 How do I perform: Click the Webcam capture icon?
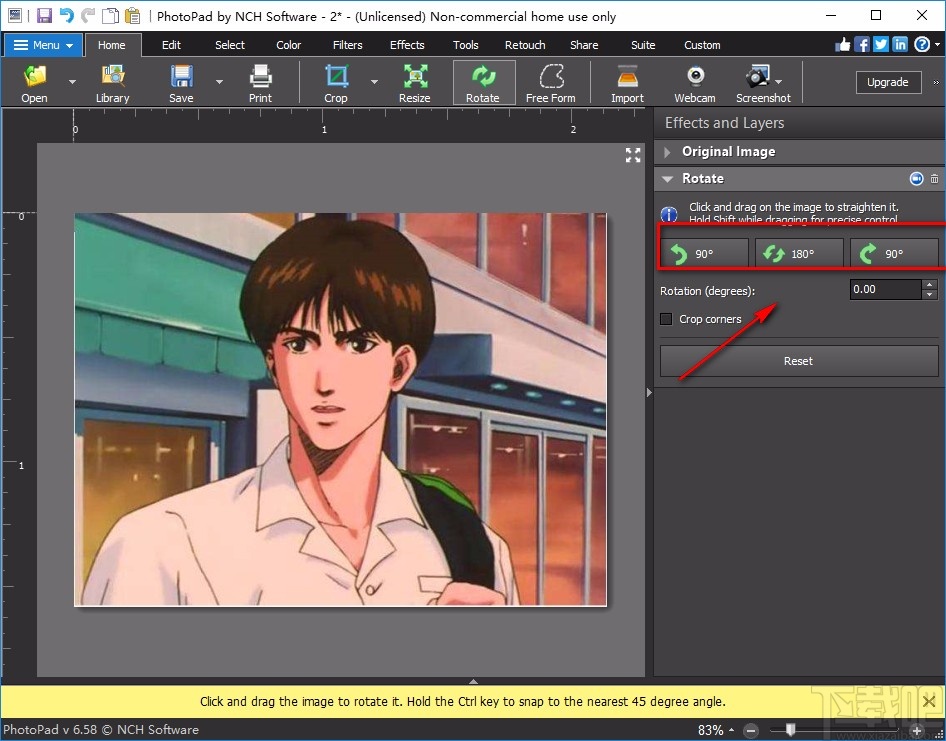(x=694, y=82)
